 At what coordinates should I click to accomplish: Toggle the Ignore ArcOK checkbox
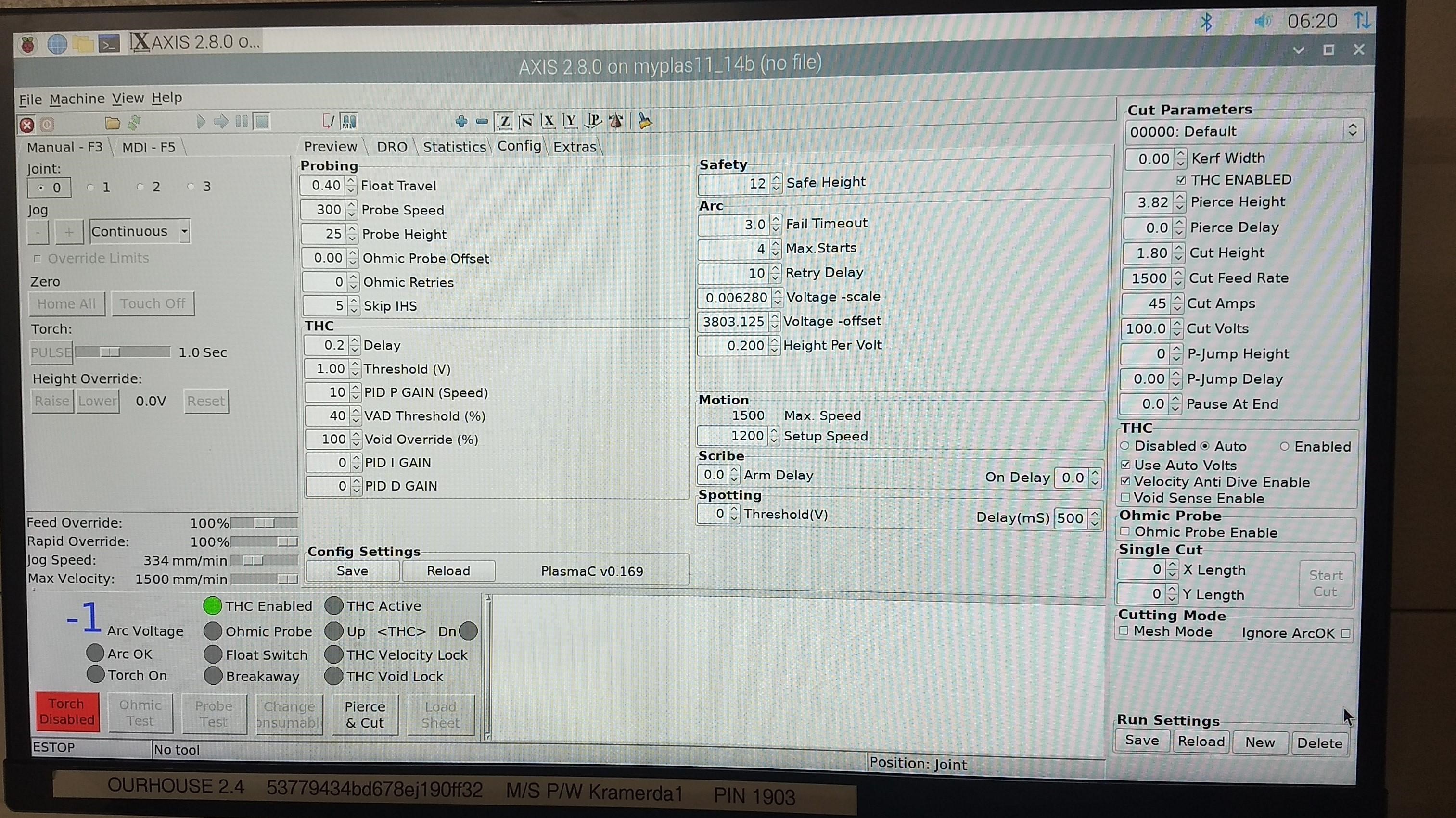(x=1346, y=633)
